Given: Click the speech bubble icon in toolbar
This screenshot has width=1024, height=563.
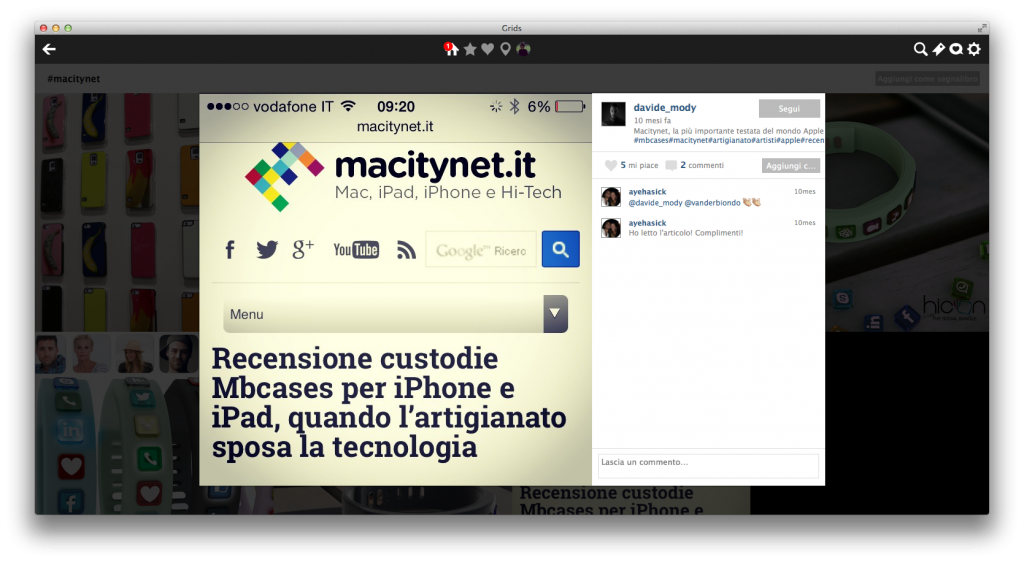Looking at the screenshot, I should click(x=956, y=49).
